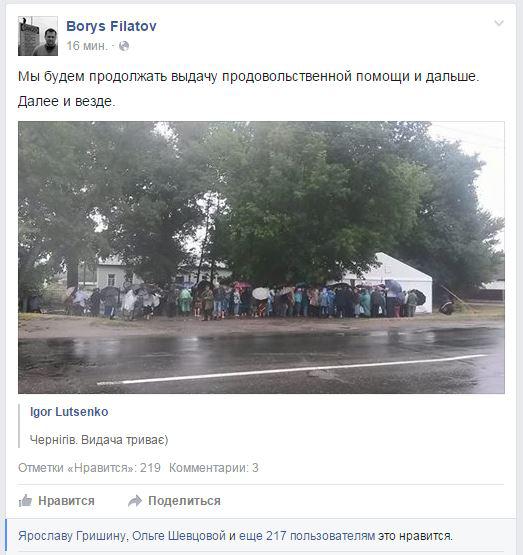523x555 pixels.
Task: Open Ольге Шевцовой profile link
Action: click(179, 536)
